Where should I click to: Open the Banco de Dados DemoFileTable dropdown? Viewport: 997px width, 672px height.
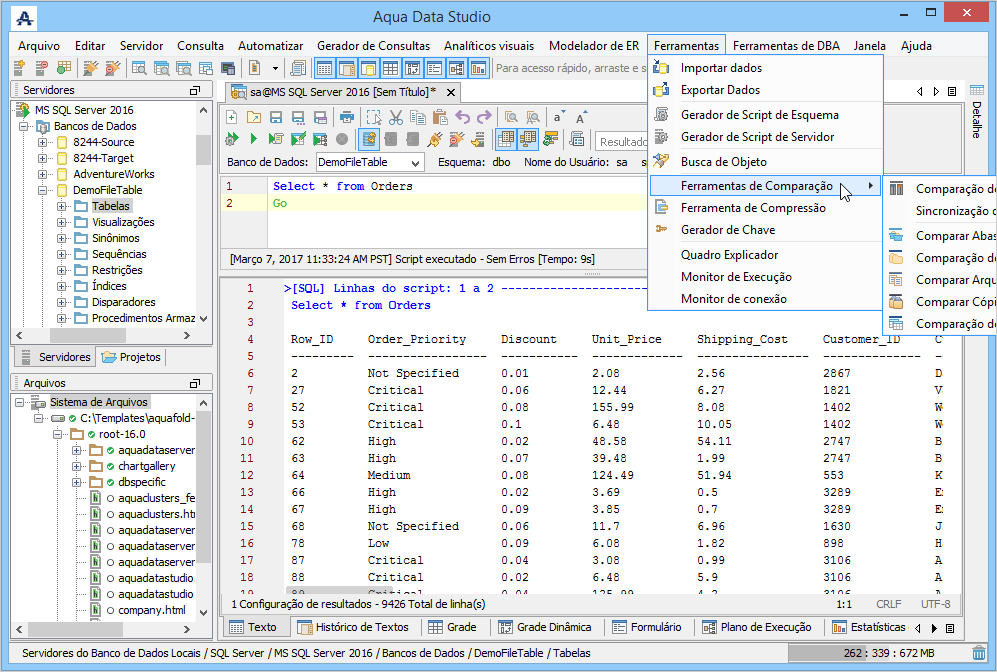coord(414,162)
